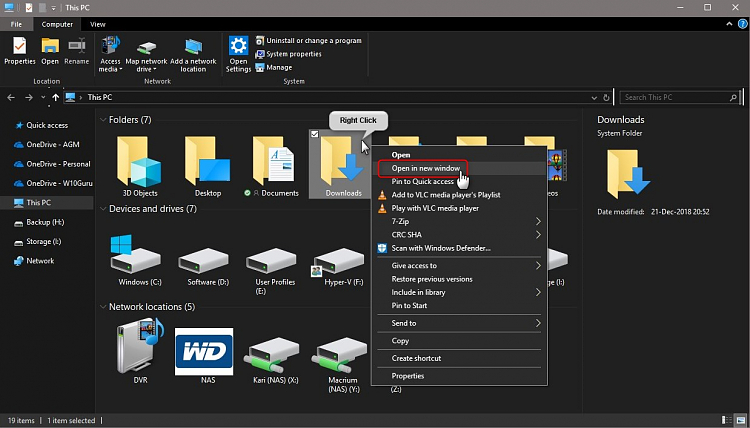Open the recent locations dropdown arrow
This screenshot has height=428, width=750.
43,98
